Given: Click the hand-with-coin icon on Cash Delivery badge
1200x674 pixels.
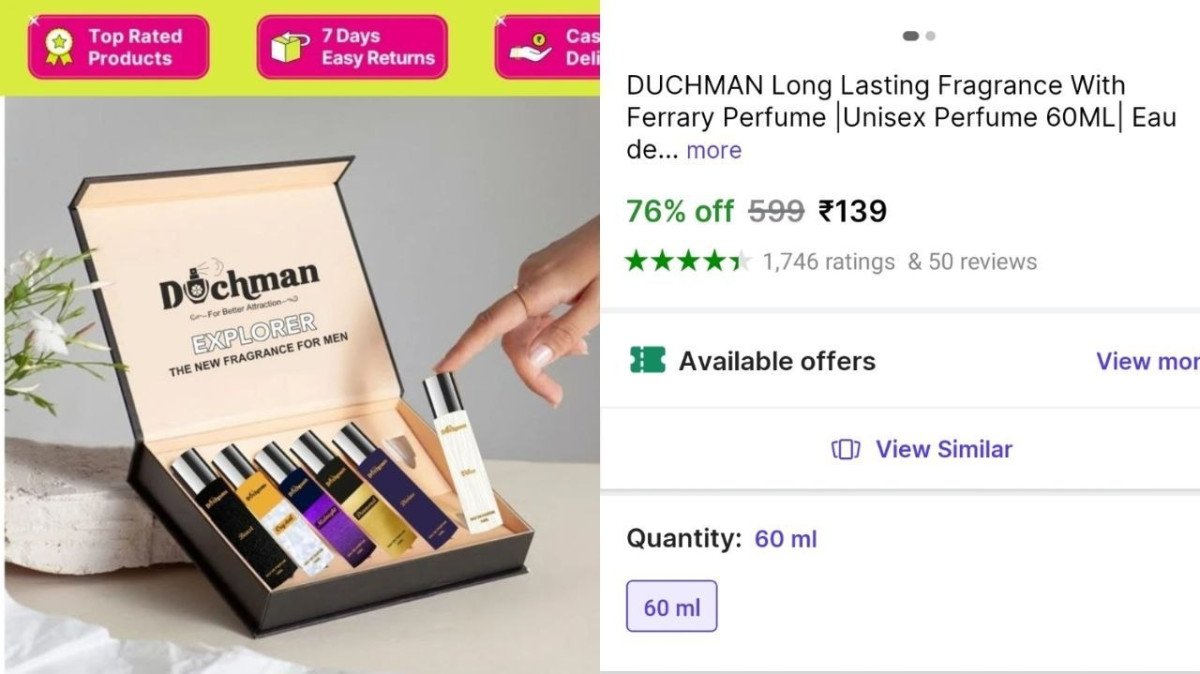Looking at the screenshot, I should (530, 48).
